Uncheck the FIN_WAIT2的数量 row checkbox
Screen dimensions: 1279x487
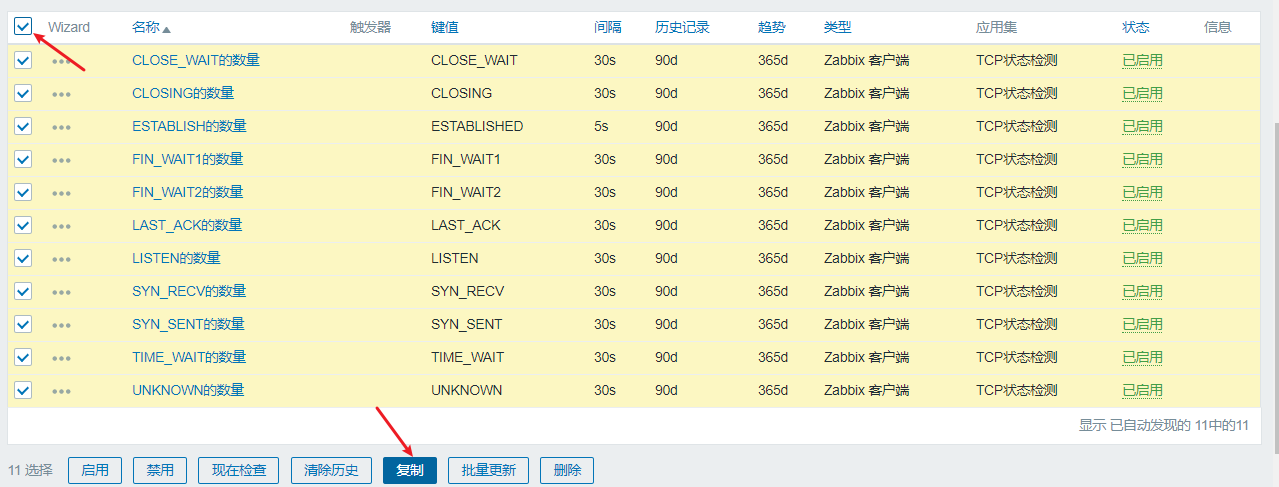point(23,192)
